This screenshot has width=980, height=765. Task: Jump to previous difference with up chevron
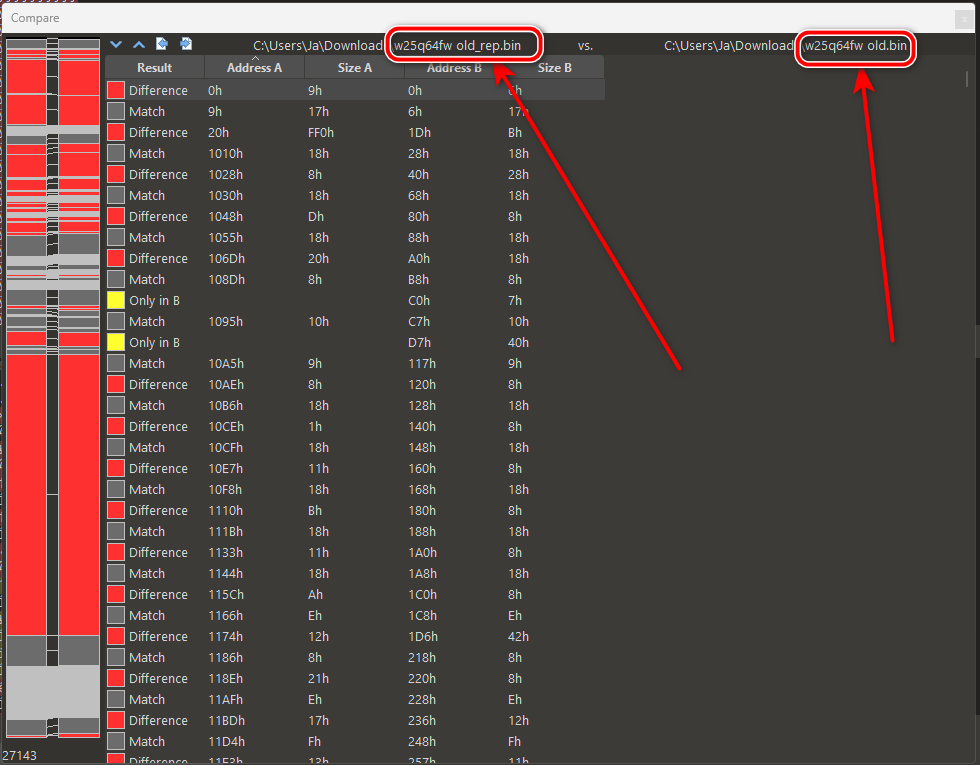pyautogui.click(x=139, y=44)
